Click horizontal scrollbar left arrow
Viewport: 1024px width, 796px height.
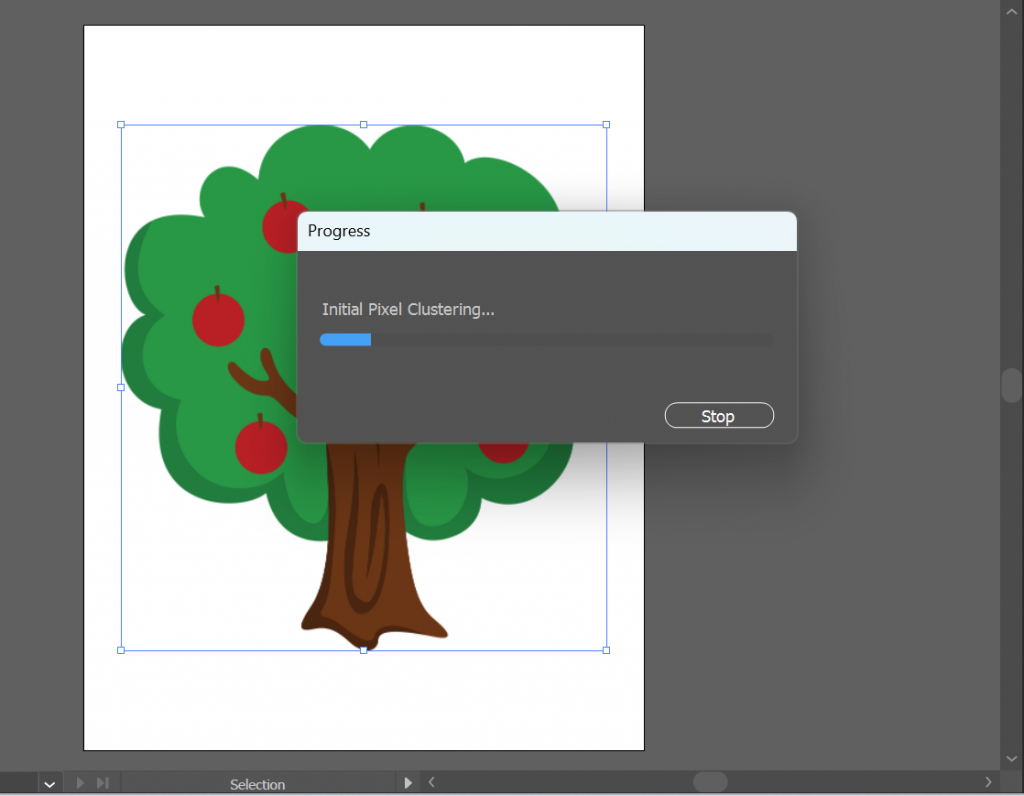tap(432, 783)
